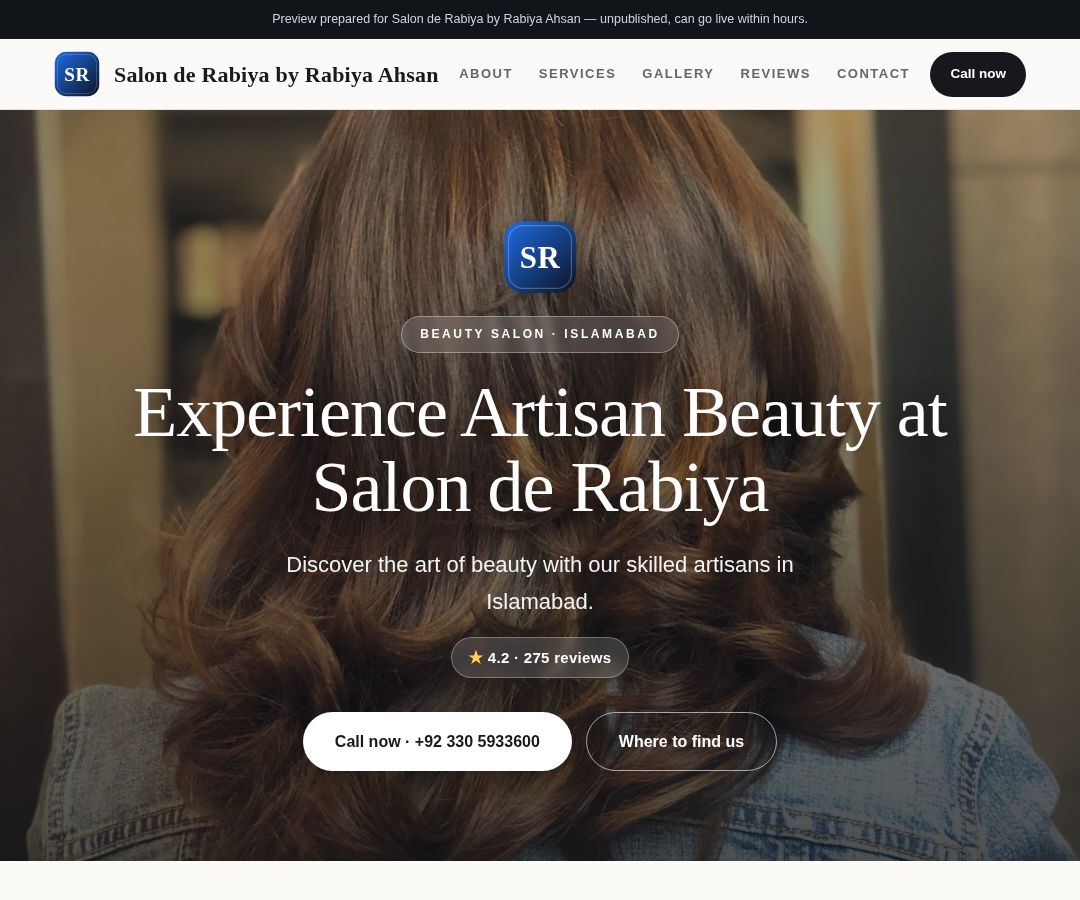Viewport: 1080px width, 900px height.
Task: Click the 4.2 · 275 reviews badge
Action: click(x=540, y=658)
